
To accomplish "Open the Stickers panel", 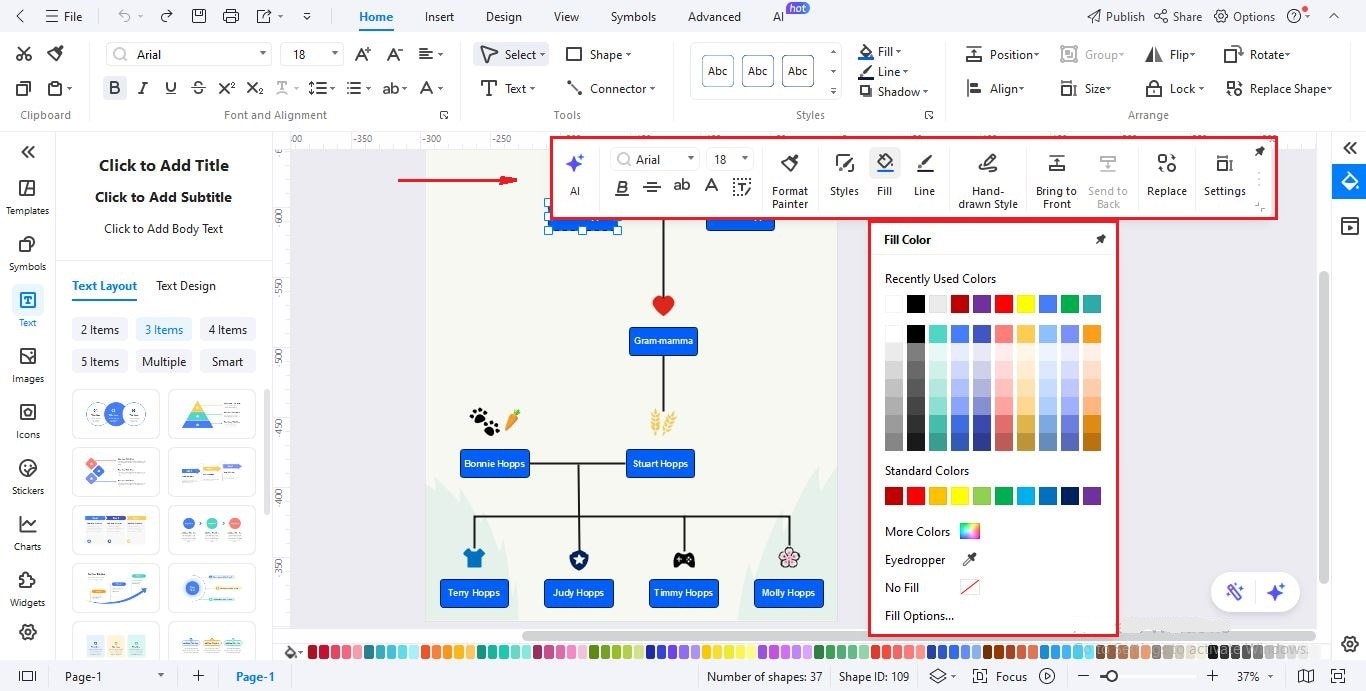I will tap(27, 476).
